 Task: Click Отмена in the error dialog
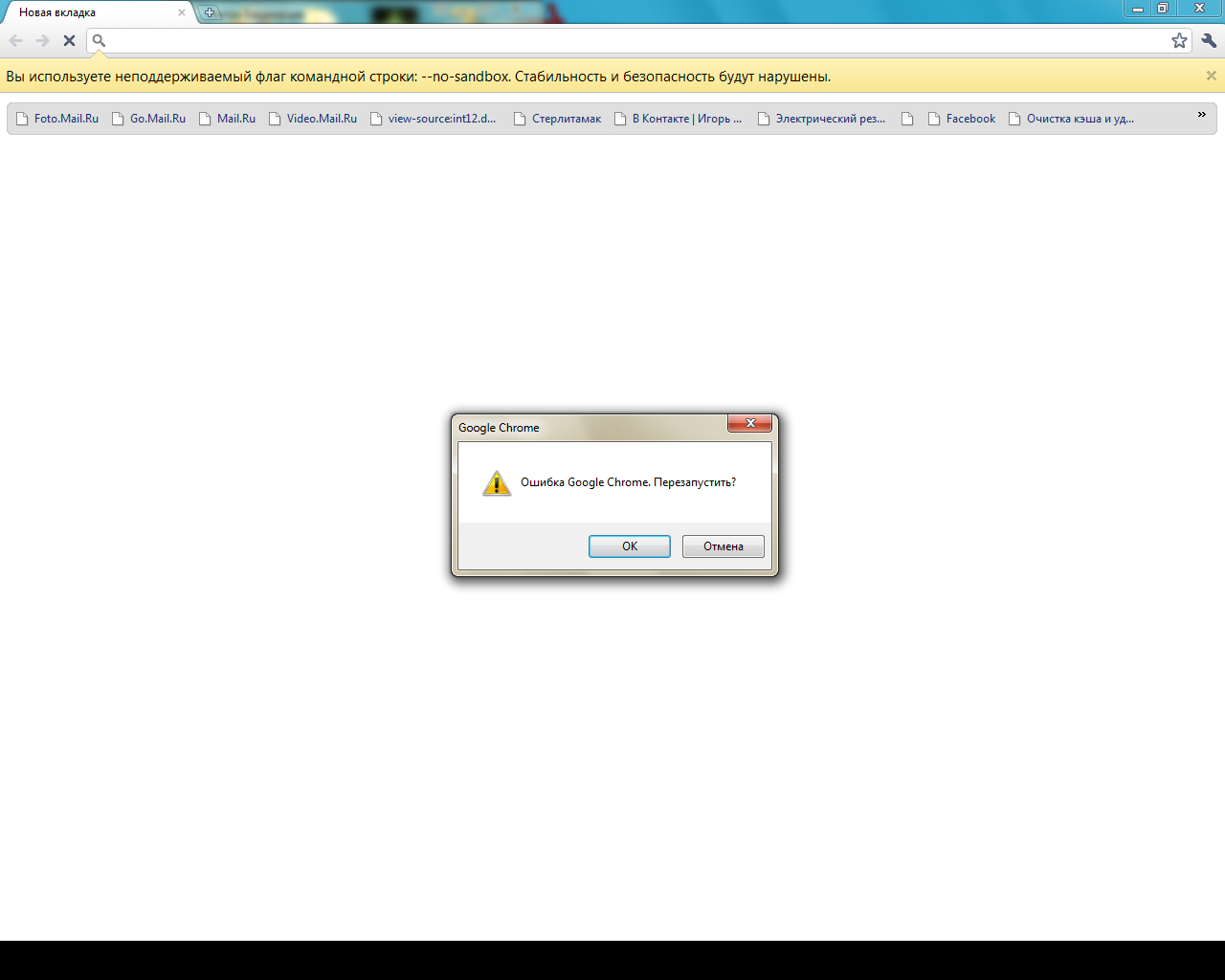click(724, 546)
